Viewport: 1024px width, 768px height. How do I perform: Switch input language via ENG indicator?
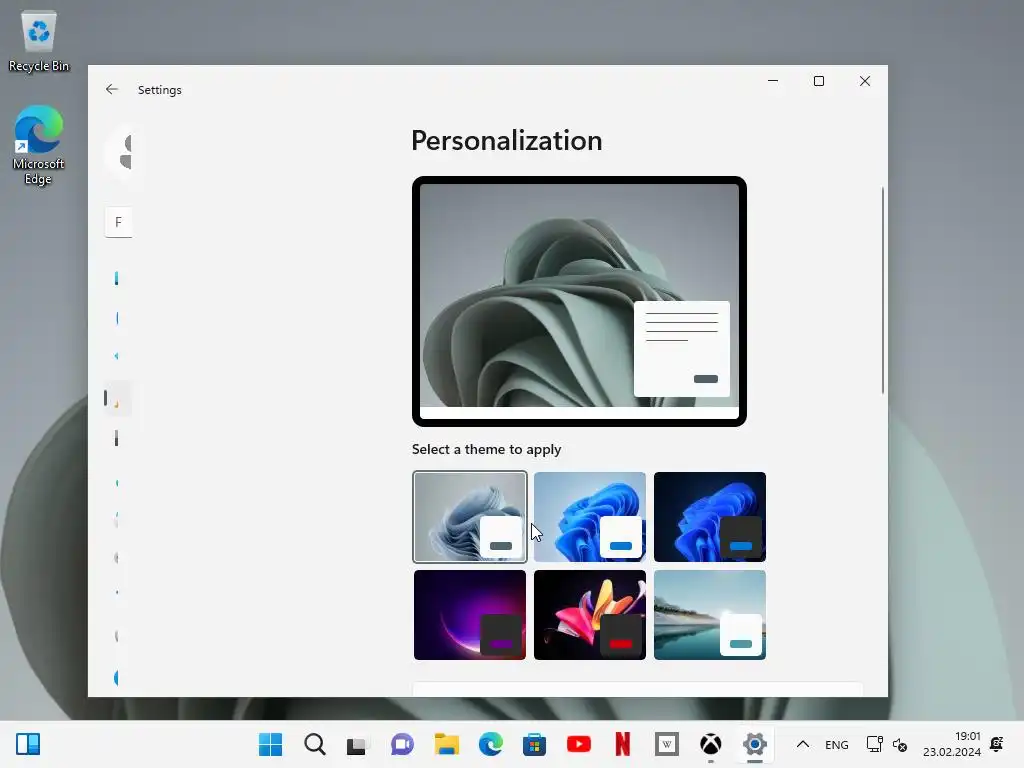[x=837, y=744]
